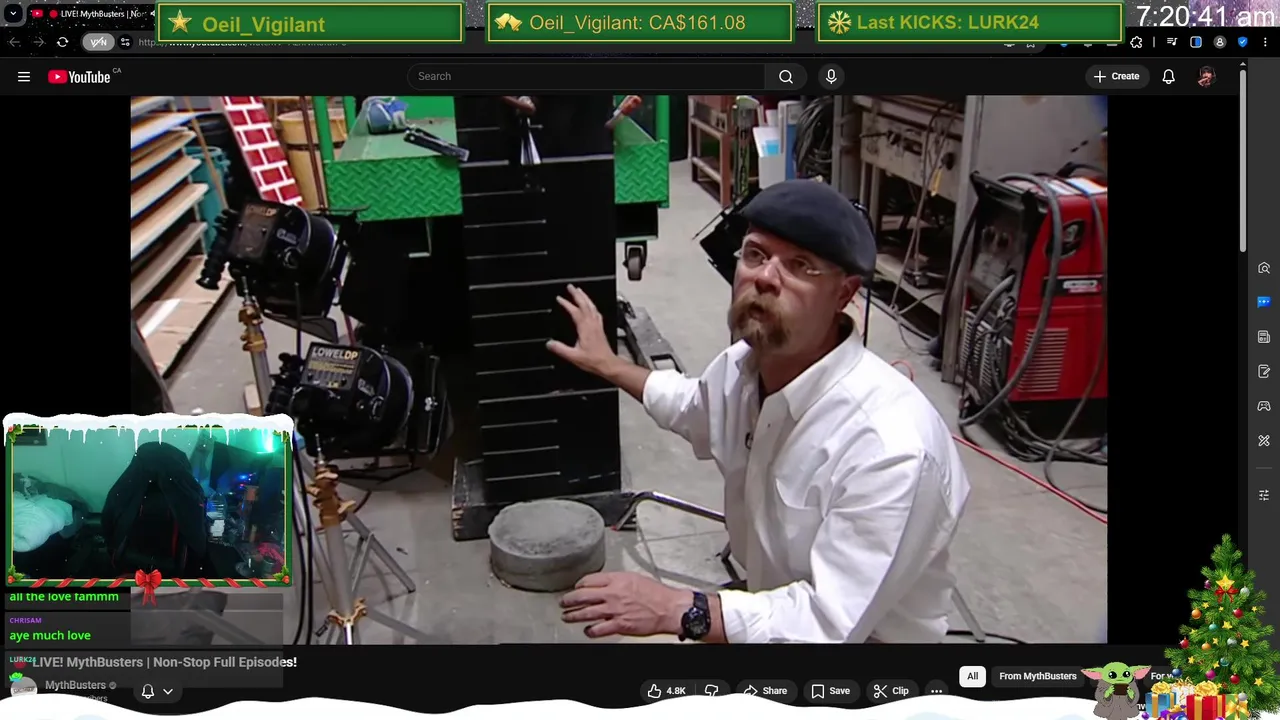Open the game controller icon in the sidebar
Viewport: 1280px width, 720px height.
1264,406
